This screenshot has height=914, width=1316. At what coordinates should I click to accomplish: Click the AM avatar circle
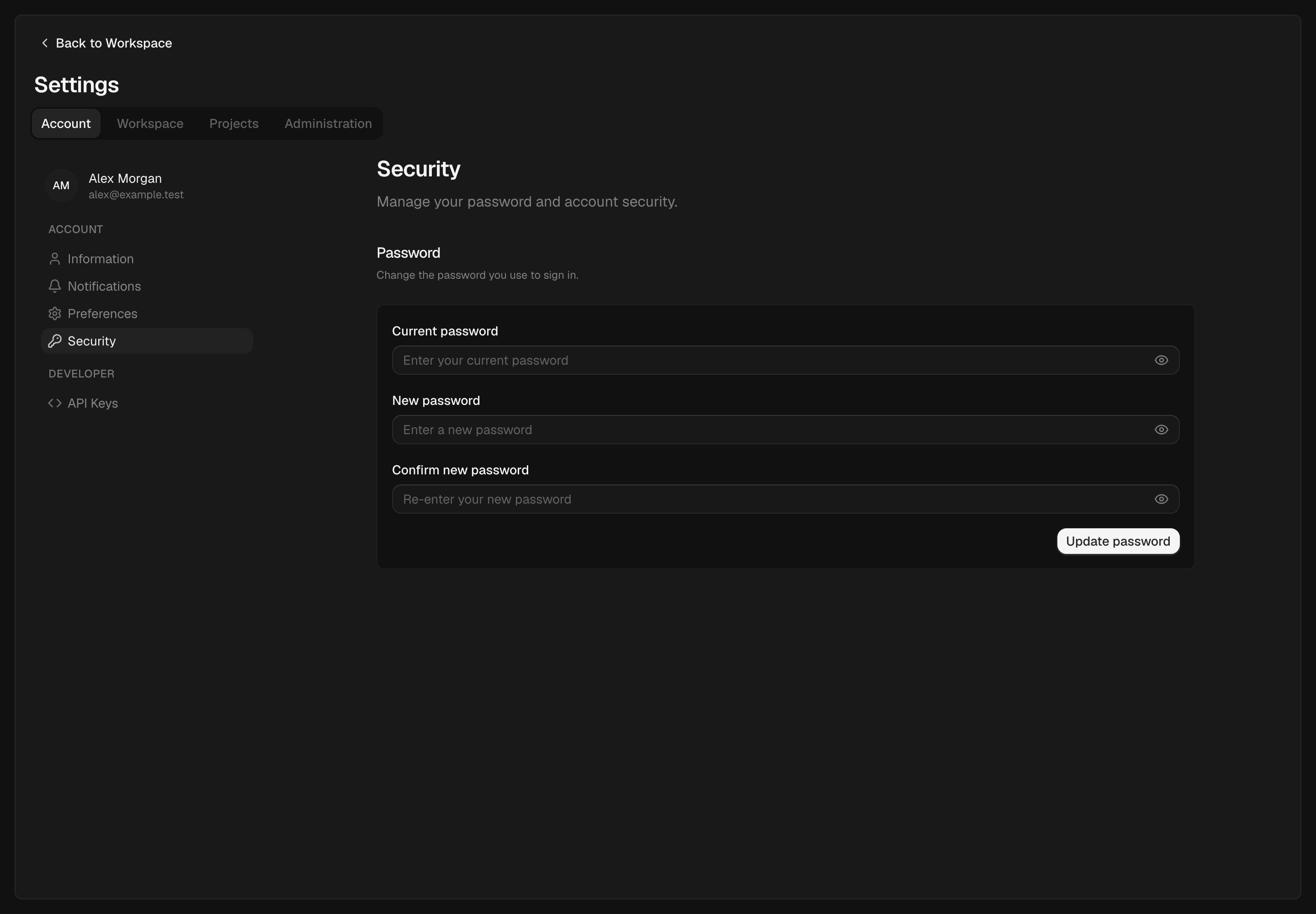(x=61, y=186)
